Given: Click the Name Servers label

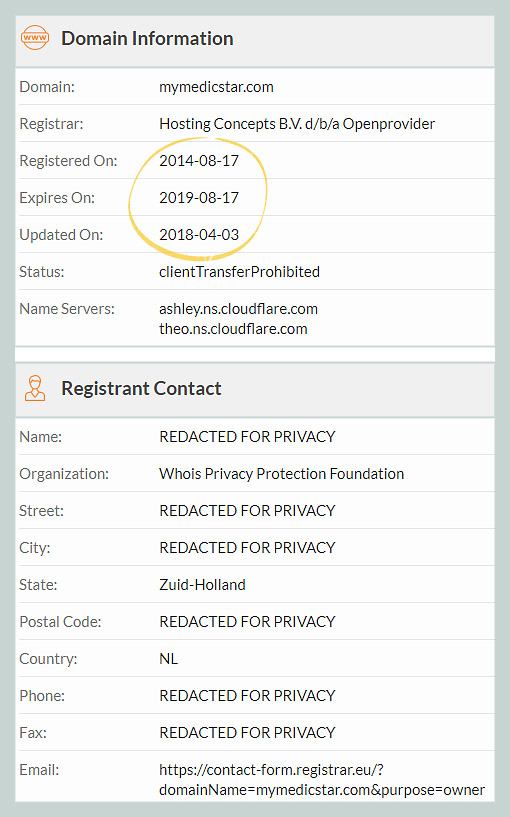Looking at the screenshot, I should [x=67, y=308].
